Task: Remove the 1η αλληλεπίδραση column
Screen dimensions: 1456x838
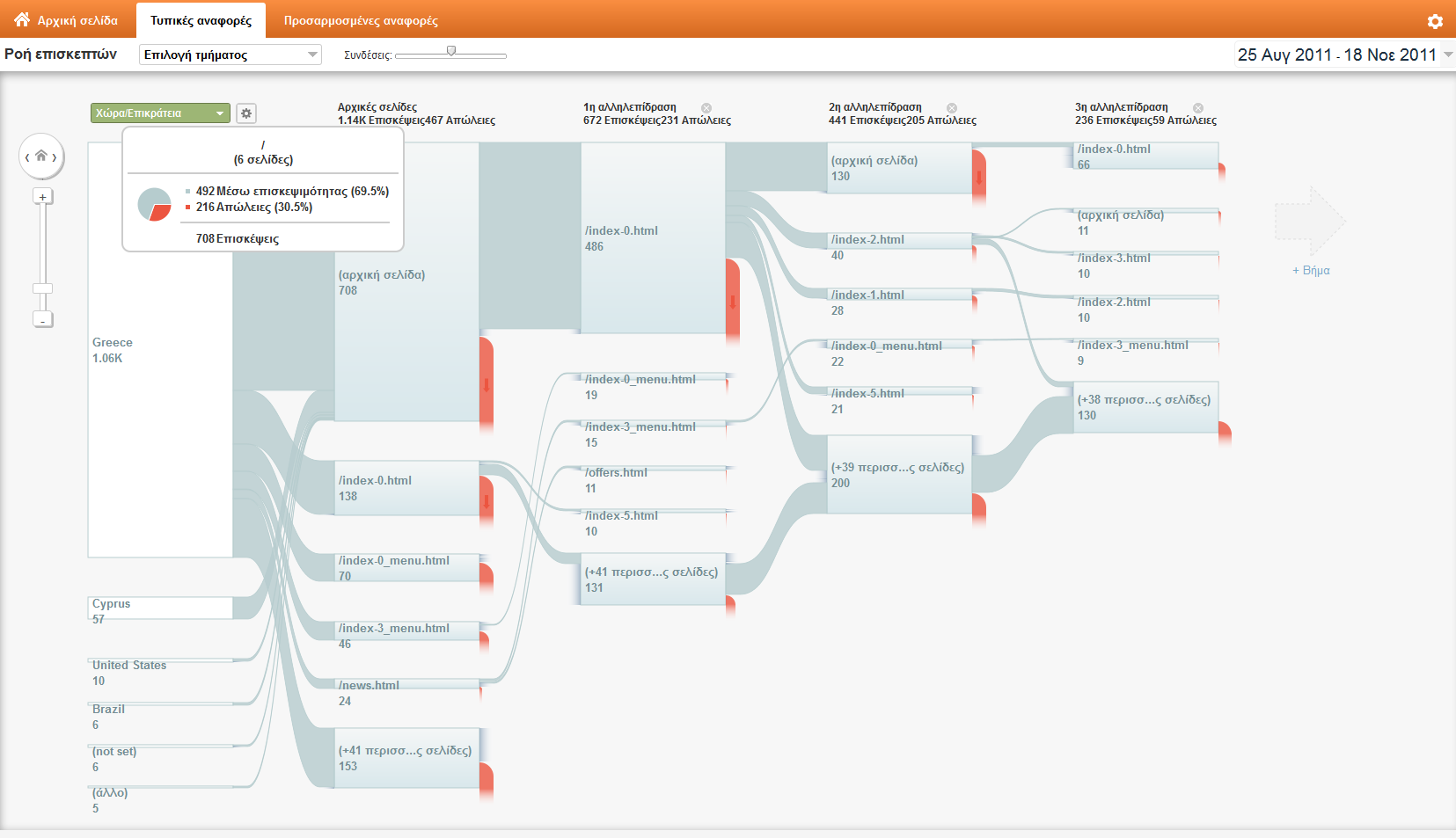Action: tap(706, 108)
